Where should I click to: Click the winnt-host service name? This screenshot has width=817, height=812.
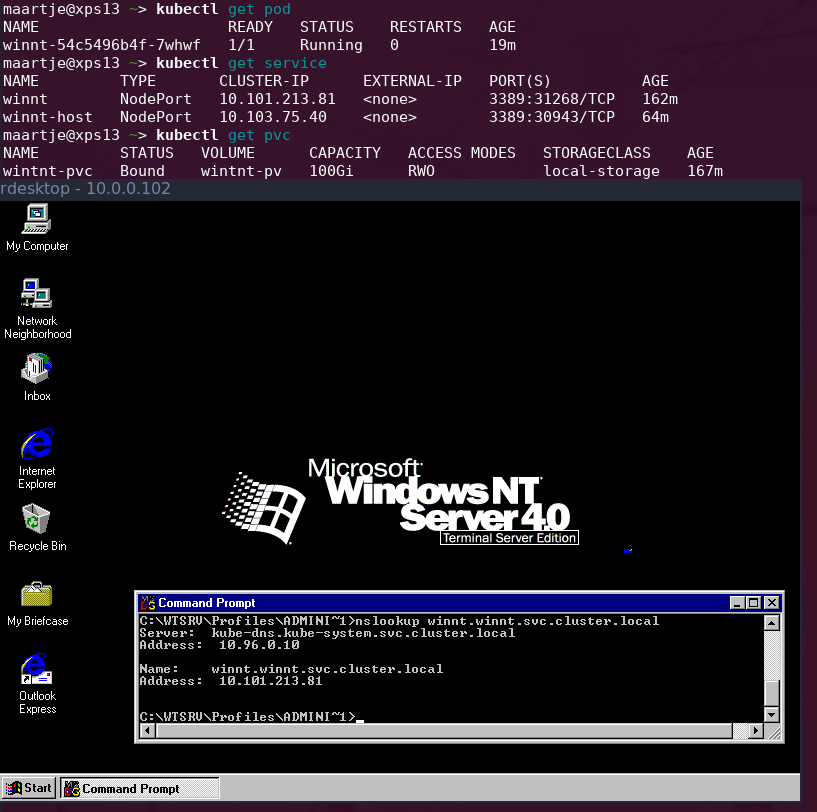point(47,117)
